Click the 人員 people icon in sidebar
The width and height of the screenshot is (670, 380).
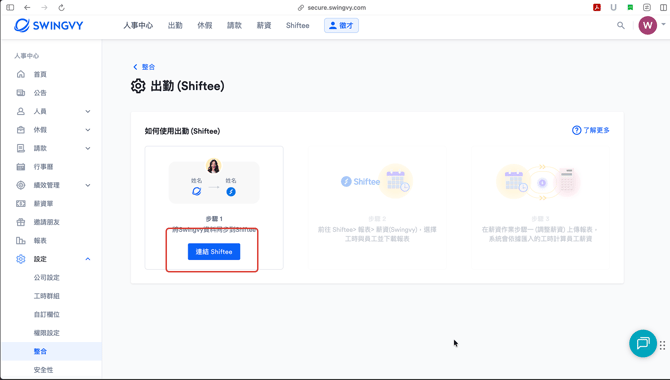pyautogui.click(x=21, y=111)
